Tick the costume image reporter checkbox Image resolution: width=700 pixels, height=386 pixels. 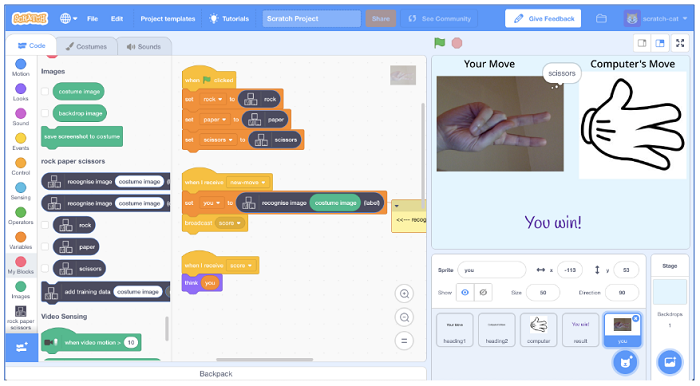pos(45,91)
